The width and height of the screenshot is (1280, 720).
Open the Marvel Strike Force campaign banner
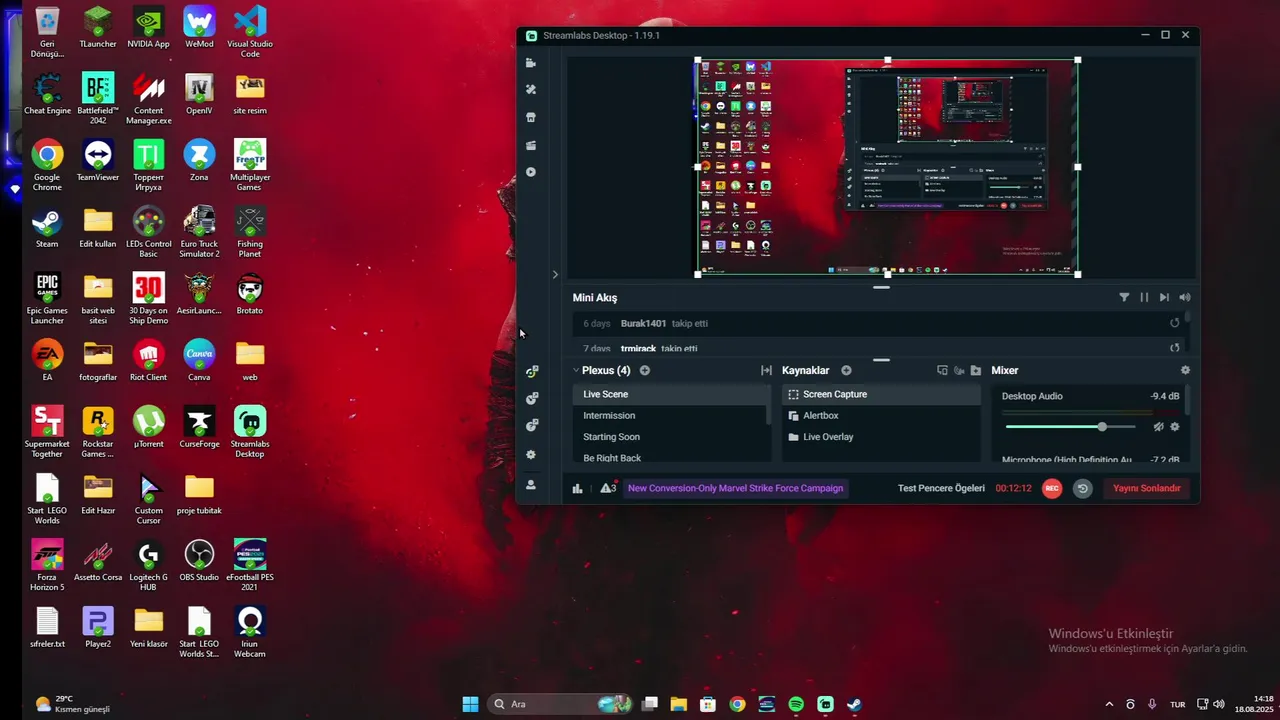(x=735, y=488)
